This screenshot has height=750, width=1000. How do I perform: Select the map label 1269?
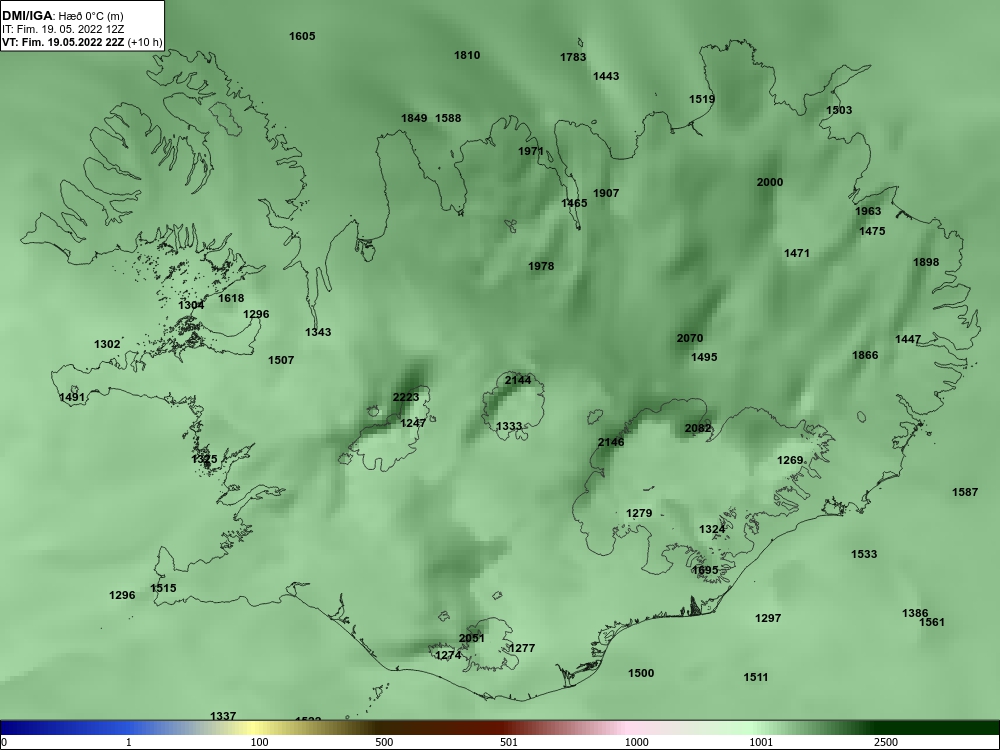[x=790, y=460]
